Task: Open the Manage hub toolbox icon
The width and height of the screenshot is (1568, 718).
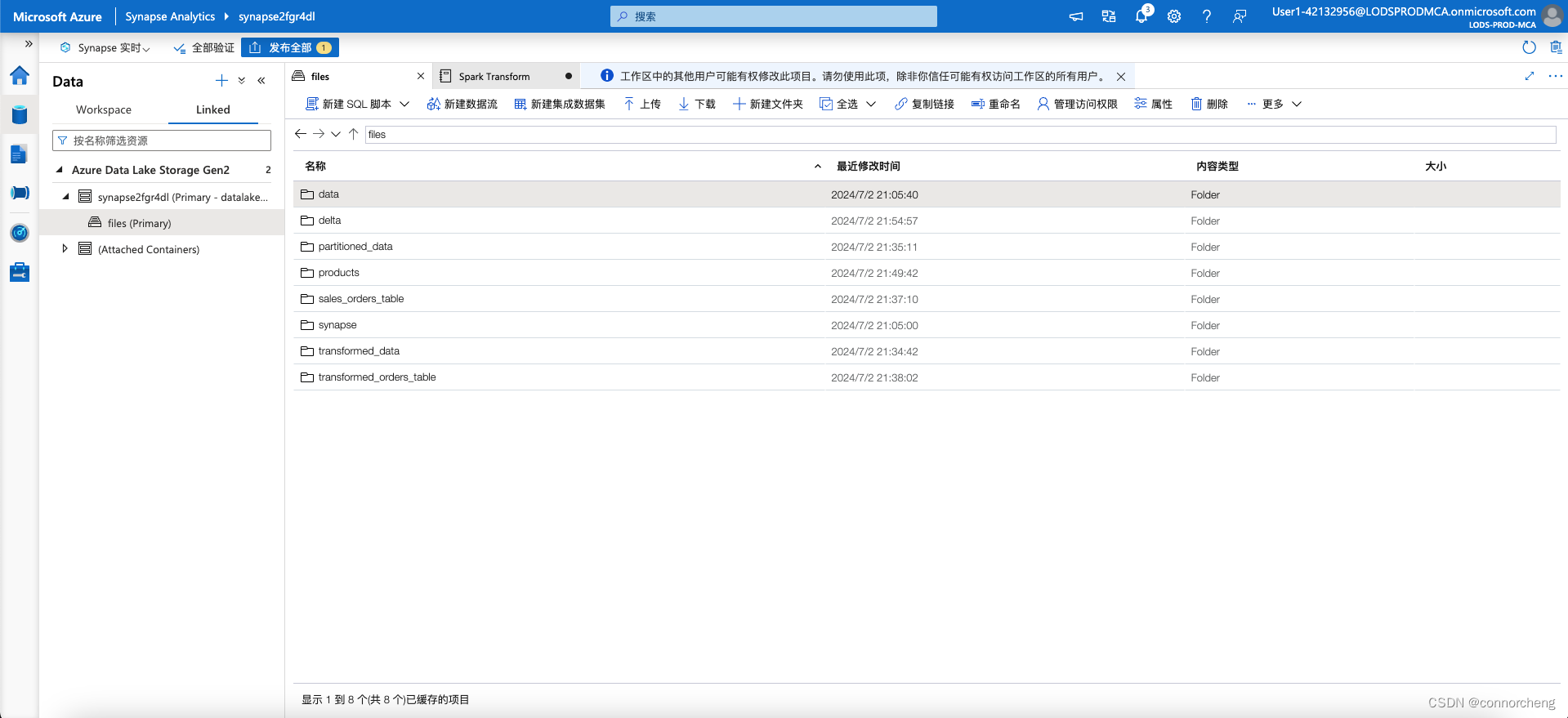Action: click(x=20, y=272)
